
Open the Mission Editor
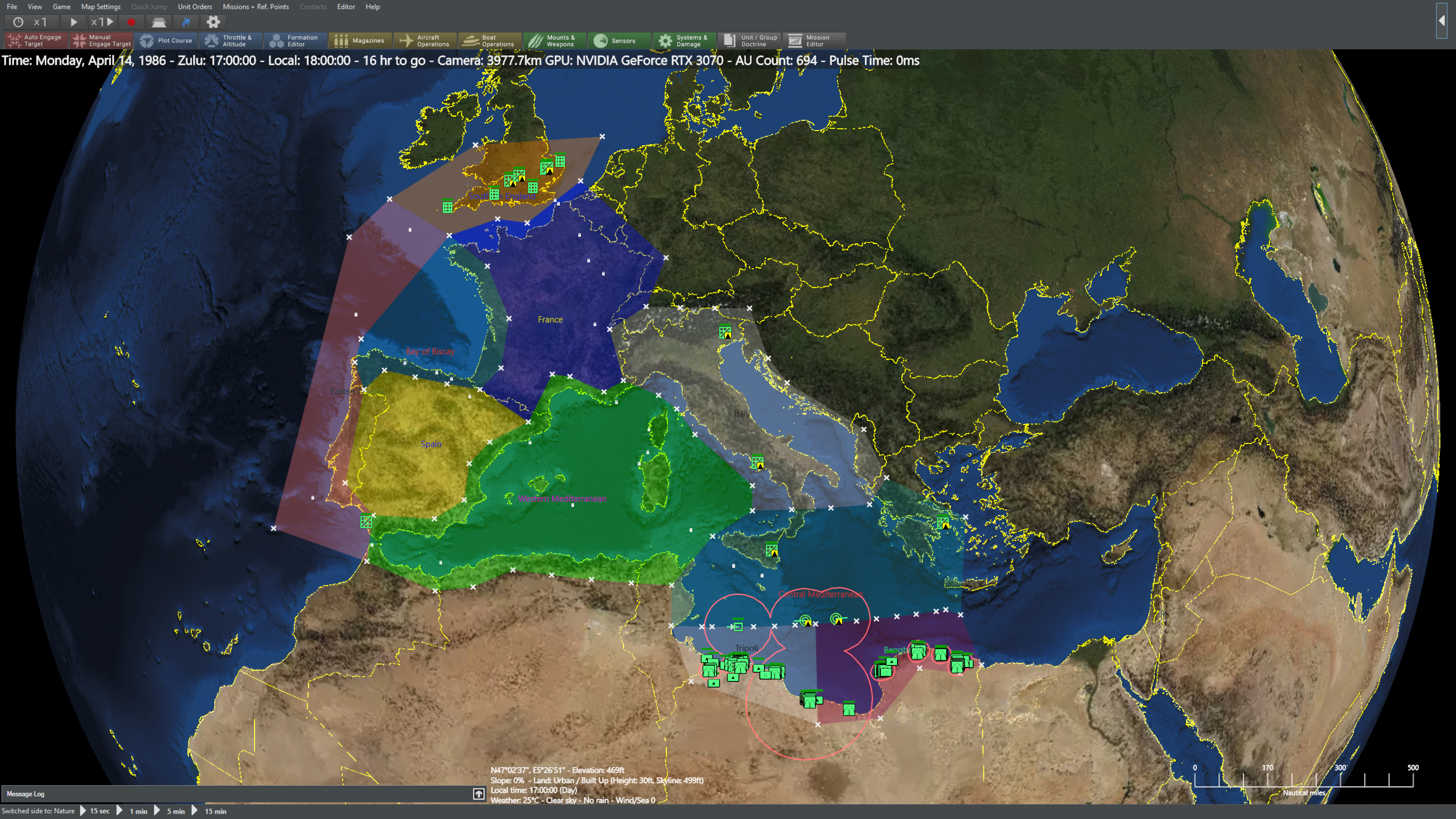pyautogui.click(x=813, y=40)
